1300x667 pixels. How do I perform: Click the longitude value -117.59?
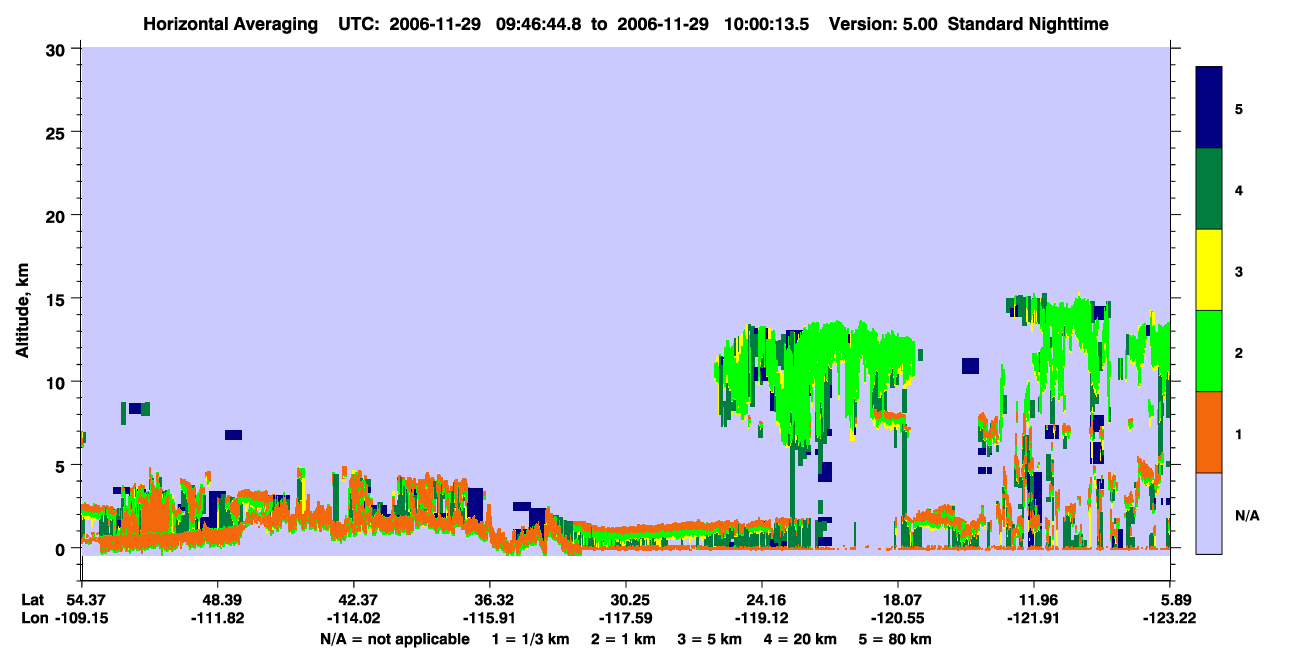click(626, 619)
